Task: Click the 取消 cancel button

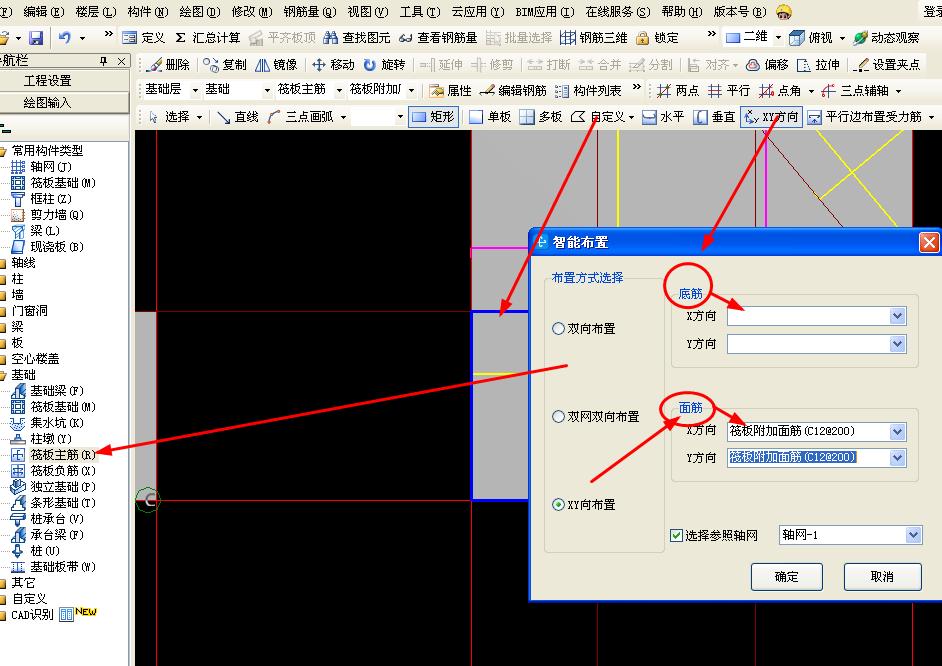Action: (882, 577)
